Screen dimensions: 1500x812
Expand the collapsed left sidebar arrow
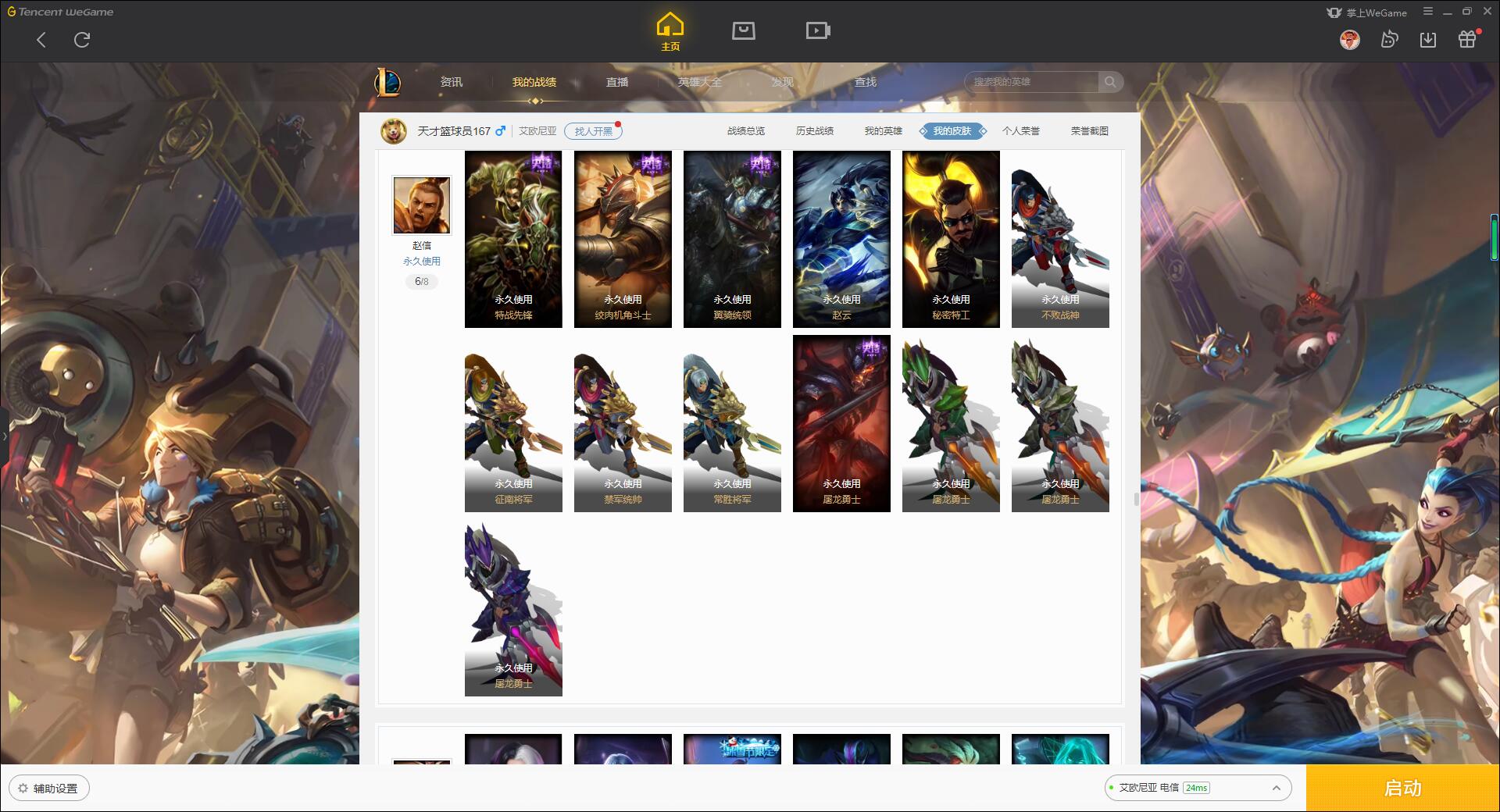click(4, 435)
